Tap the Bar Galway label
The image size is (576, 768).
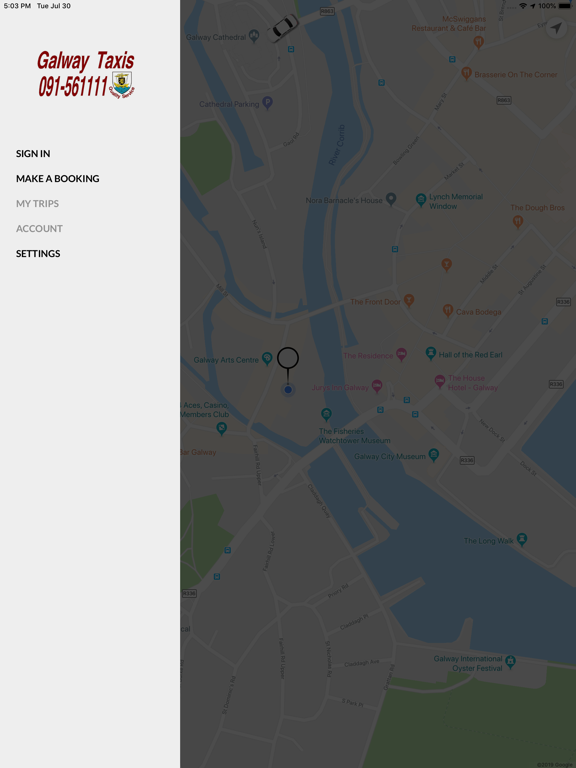(198, 452)
